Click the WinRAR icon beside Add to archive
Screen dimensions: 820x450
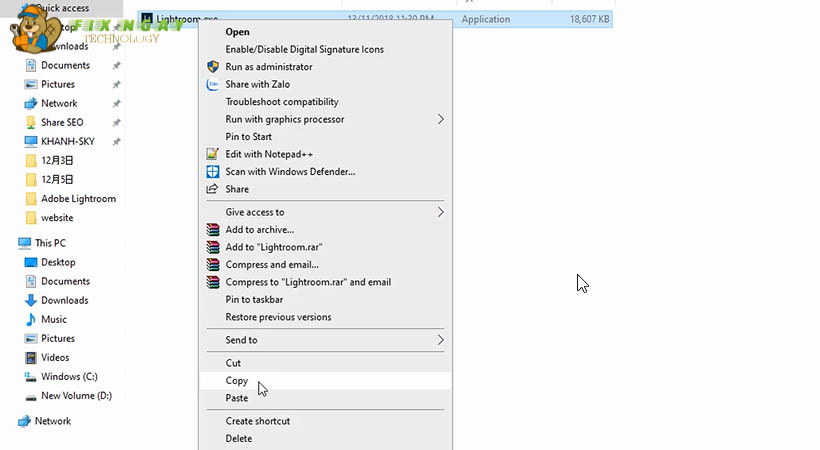212,230
